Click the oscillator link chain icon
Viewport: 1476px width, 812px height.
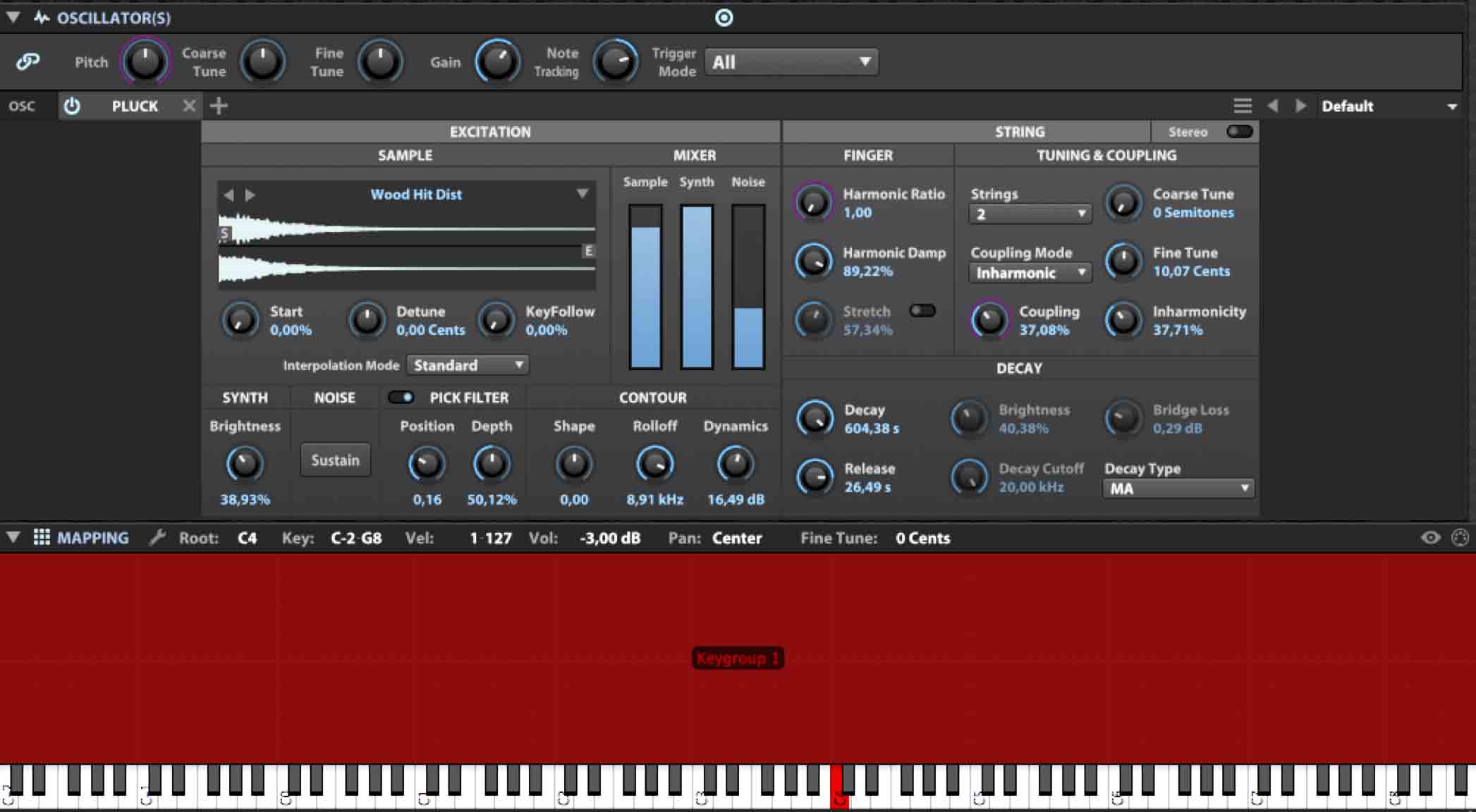click(x=28, y=62)
